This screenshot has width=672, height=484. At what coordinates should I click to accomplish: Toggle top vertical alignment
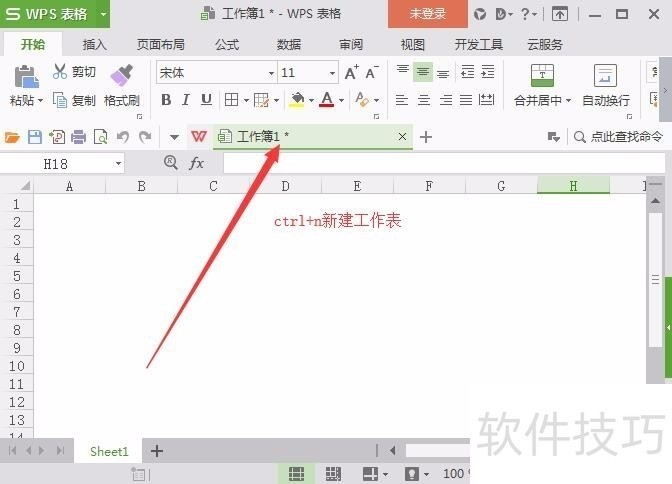click(x=402, y=72)
